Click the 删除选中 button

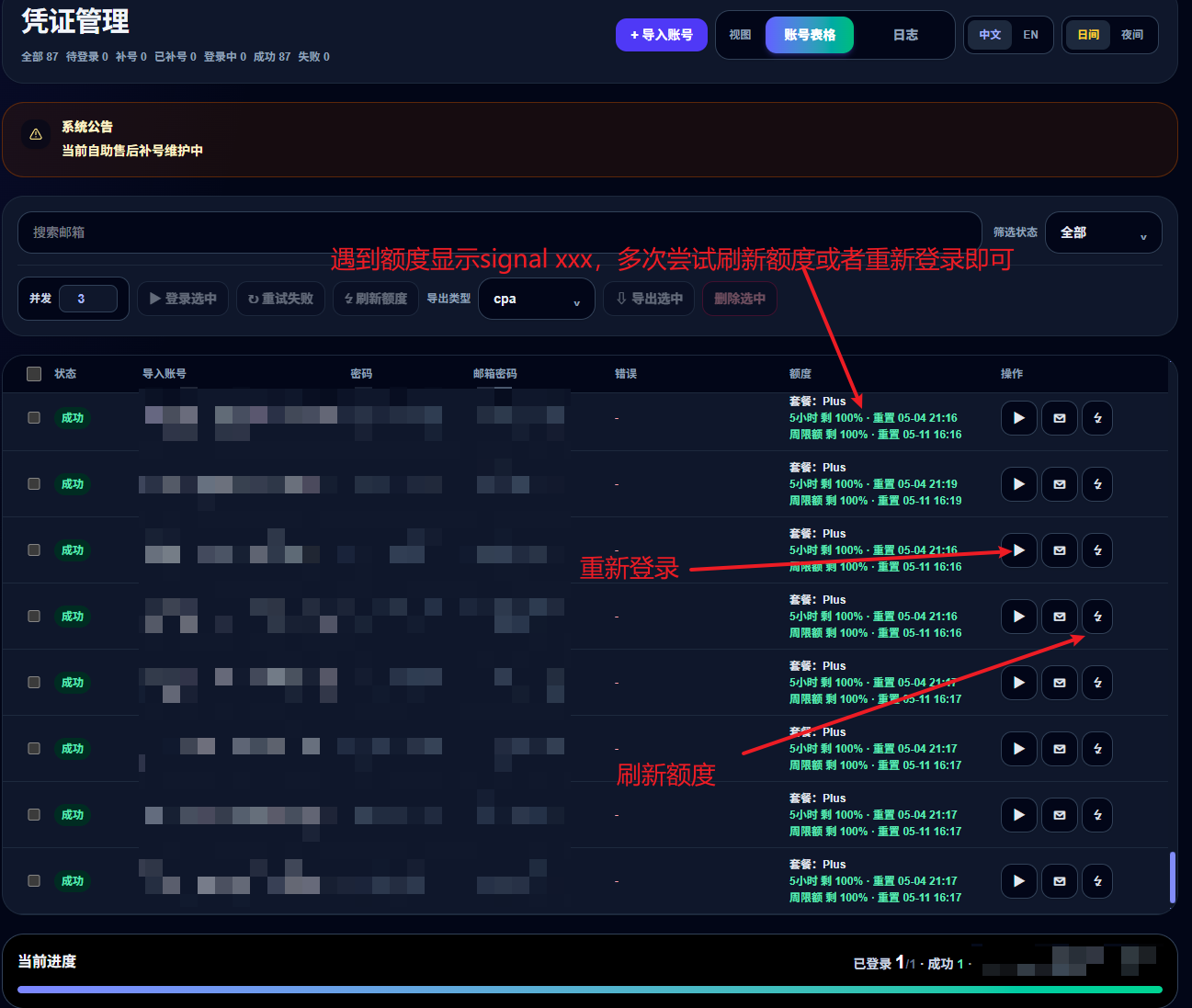click(740, 299)
